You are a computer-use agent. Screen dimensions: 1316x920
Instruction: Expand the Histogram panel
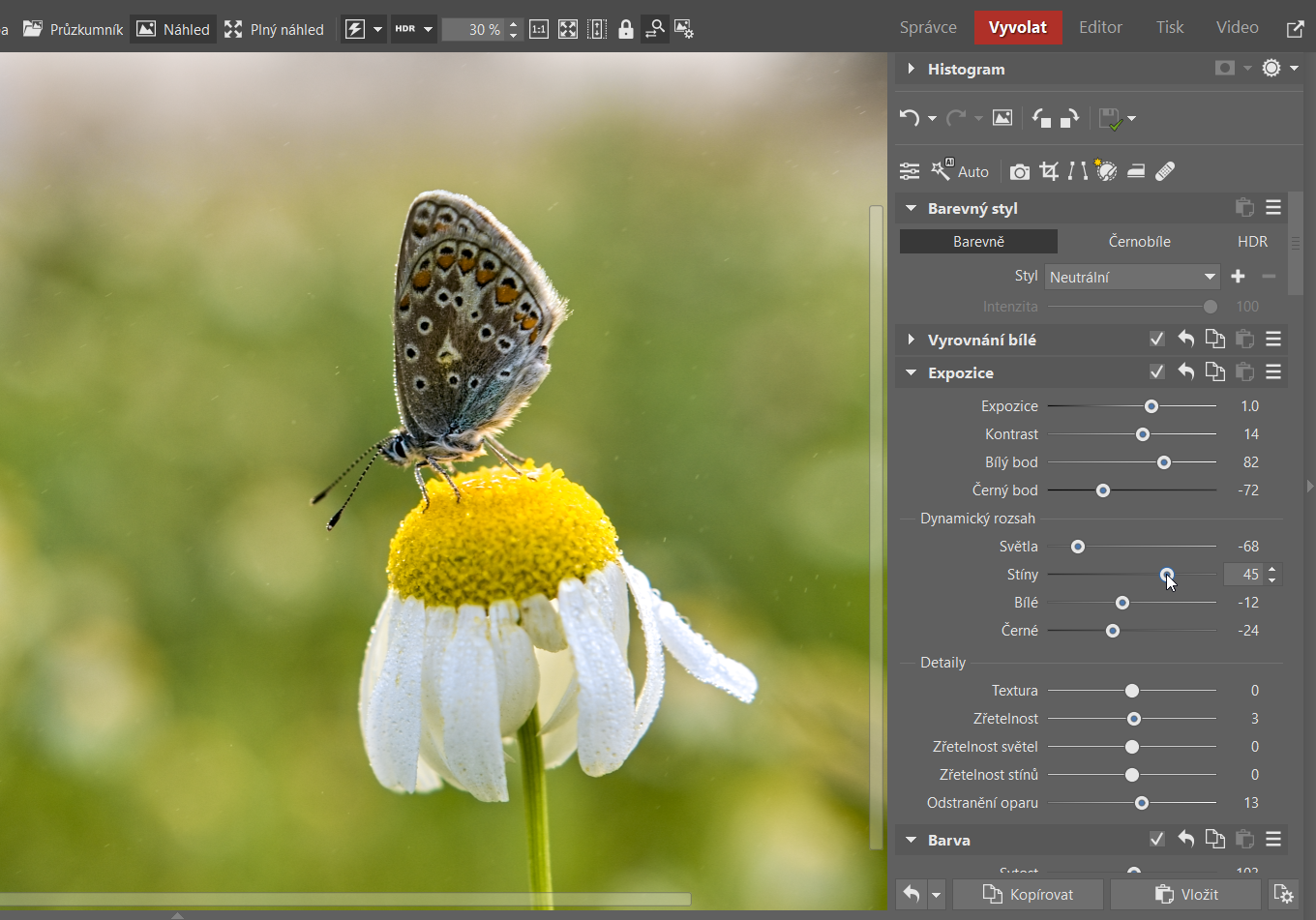tap(911, 69)
